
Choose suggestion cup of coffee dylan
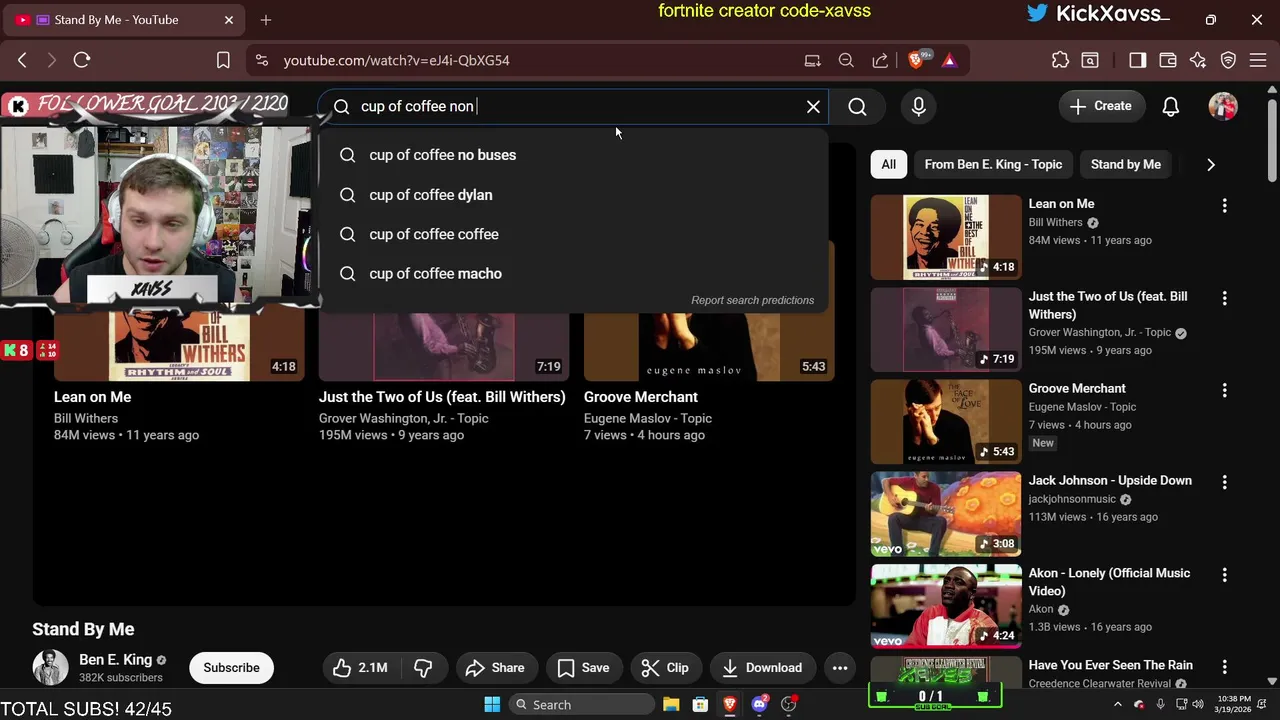tap(573, 195)
